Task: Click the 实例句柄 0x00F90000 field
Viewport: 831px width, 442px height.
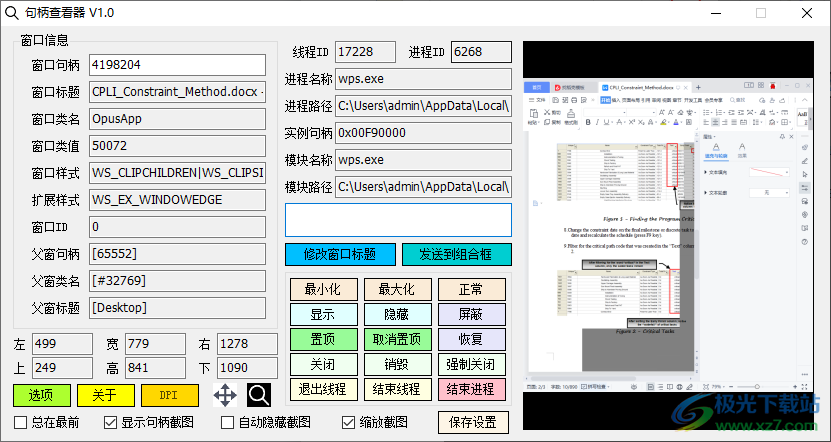Action: click(x=423, y=133)
